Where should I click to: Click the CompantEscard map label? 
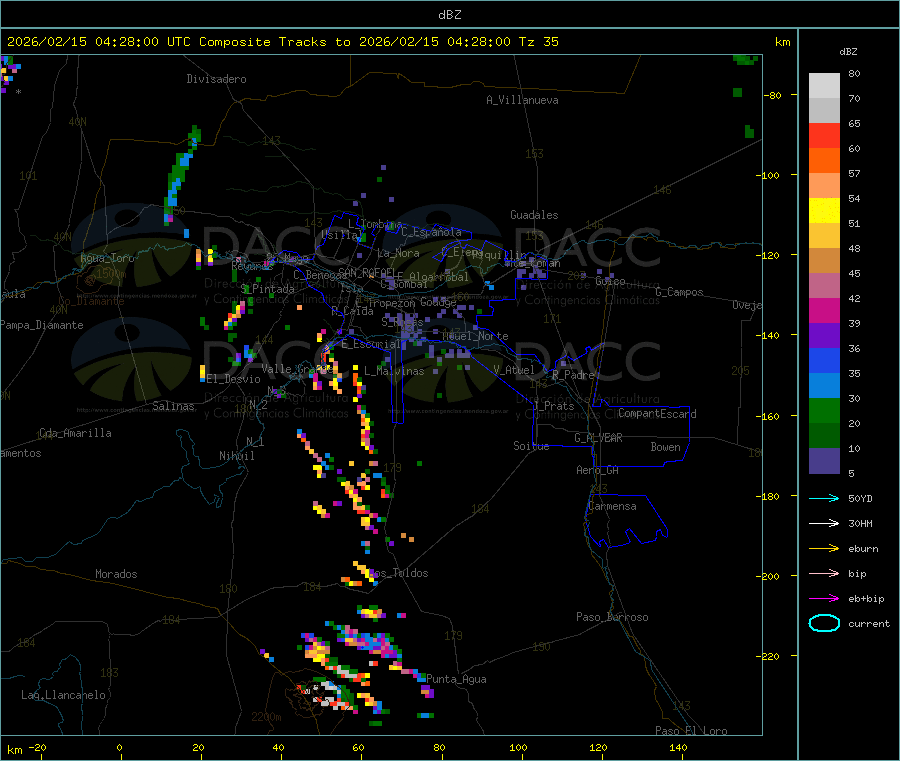(658, 414)
